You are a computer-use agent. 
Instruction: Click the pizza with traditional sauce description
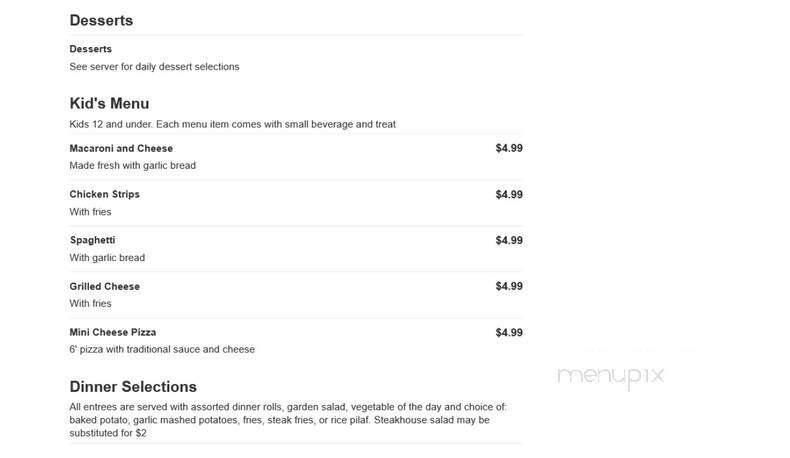(x=162, y=349)
